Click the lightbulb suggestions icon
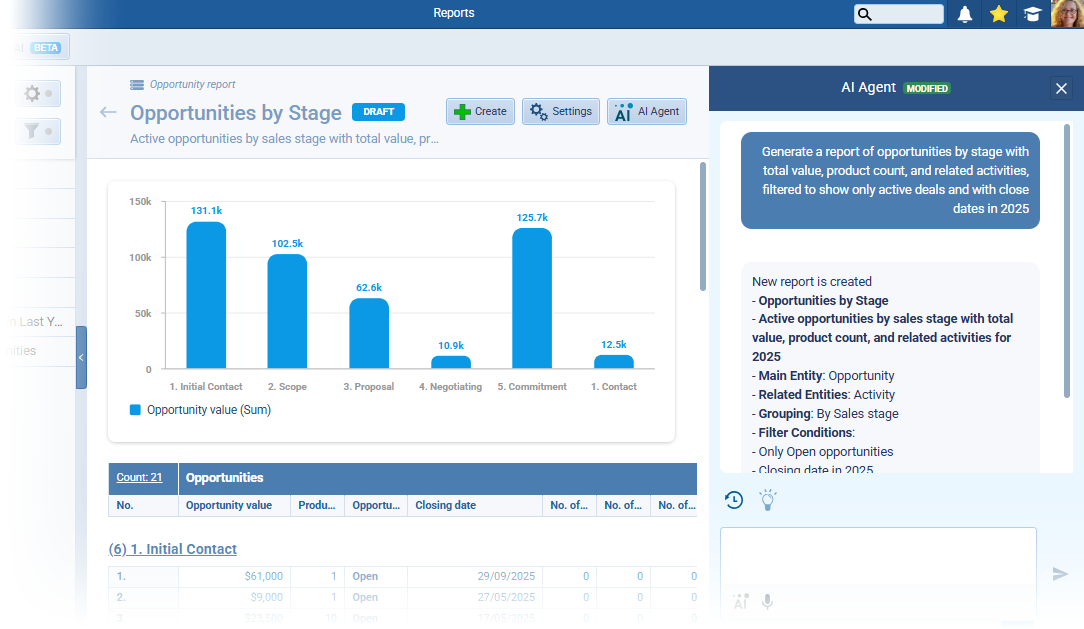This screenshot has height=629, width=1084. pyautogui.click(x=767, y=500)
